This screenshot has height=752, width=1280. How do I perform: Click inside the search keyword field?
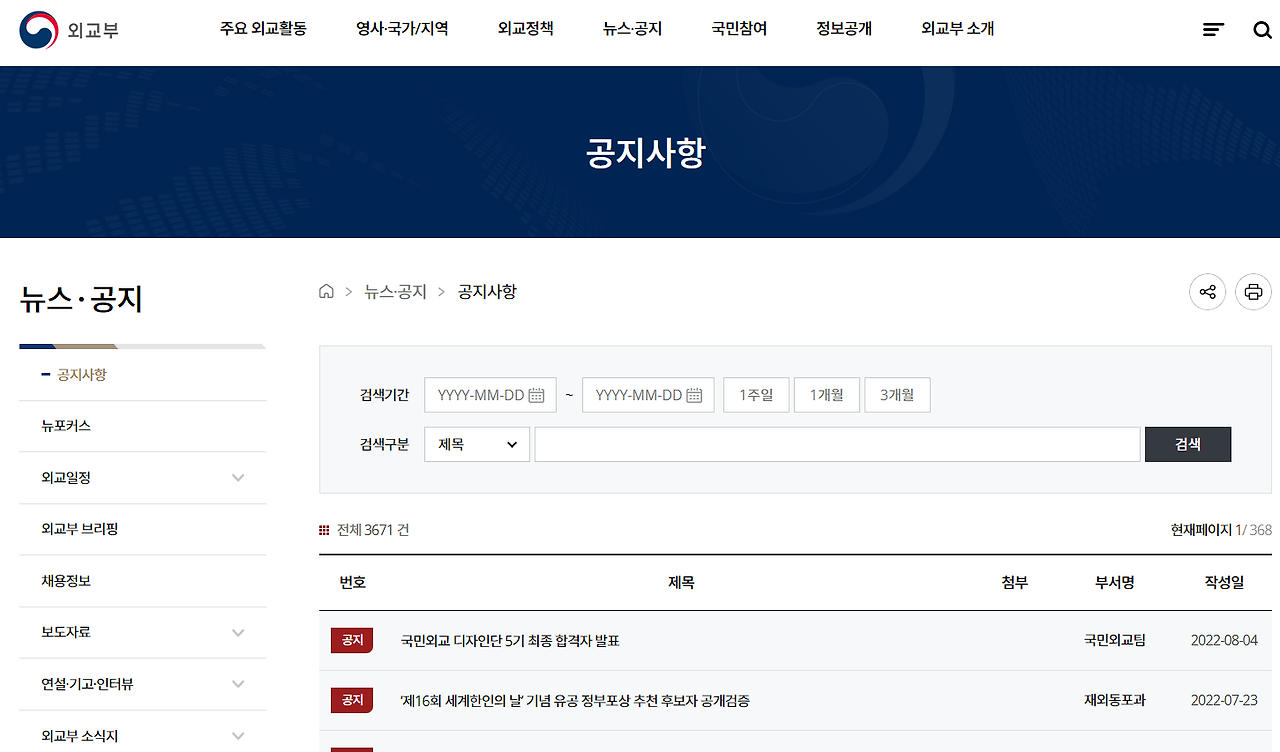836,444
